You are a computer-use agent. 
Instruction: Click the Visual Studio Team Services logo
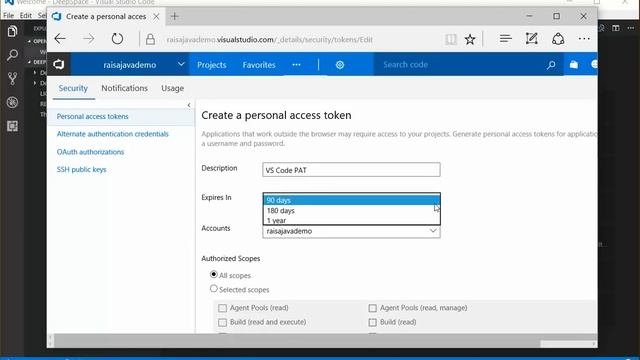tap(59, 64)
